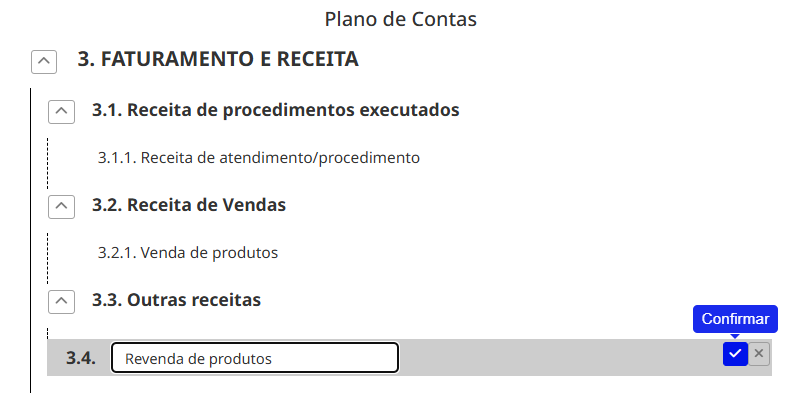The image size is (812, 399).
Task: Click the 3.4. account number label
Action: tap(81, 358)
